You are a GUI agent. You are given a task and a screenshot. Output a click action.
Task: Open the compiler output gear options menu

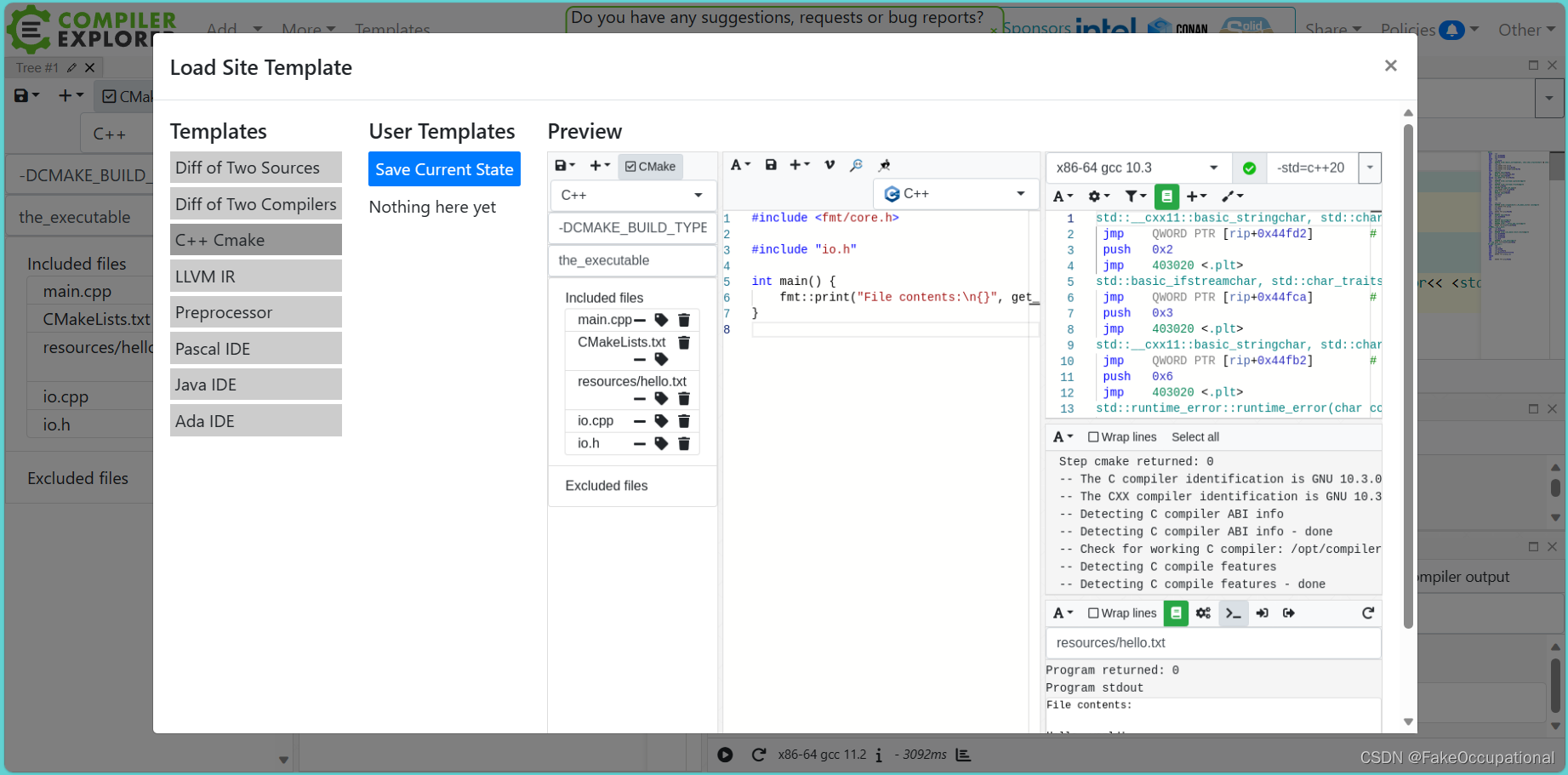pos(1098,197)
